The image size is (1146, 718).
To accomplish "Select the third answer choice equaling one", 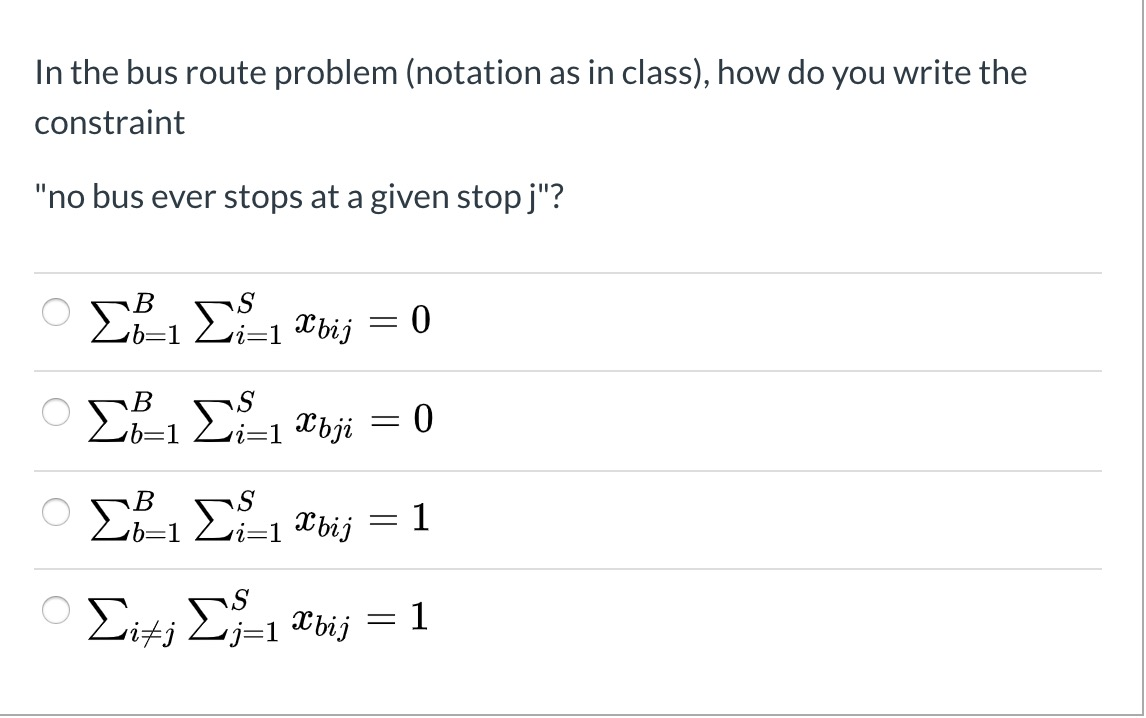I will [57, 511].
